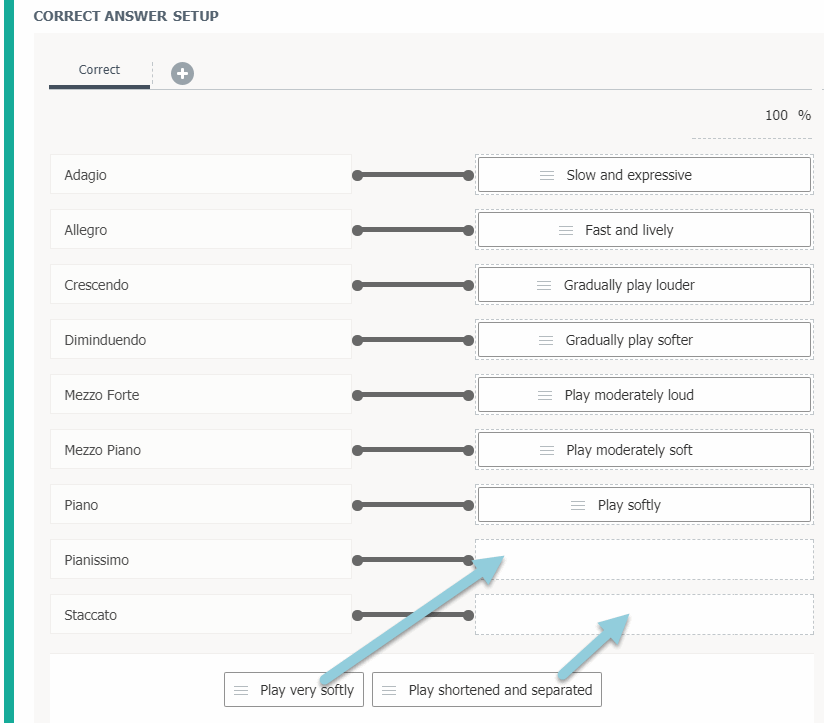Click the connector endpoint next to Allegro

coord(358,230)
